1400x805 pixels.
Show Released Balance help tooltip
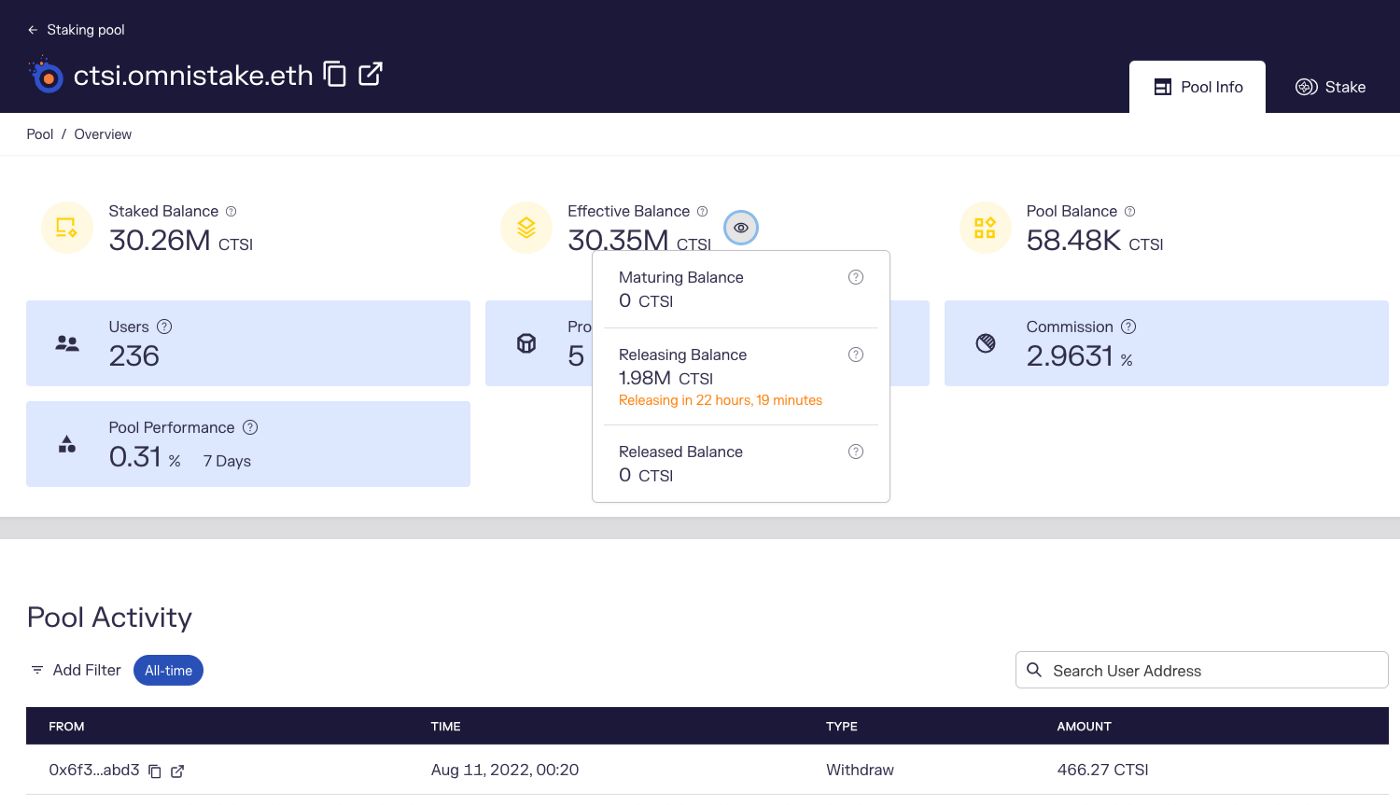tap(856, 452)
